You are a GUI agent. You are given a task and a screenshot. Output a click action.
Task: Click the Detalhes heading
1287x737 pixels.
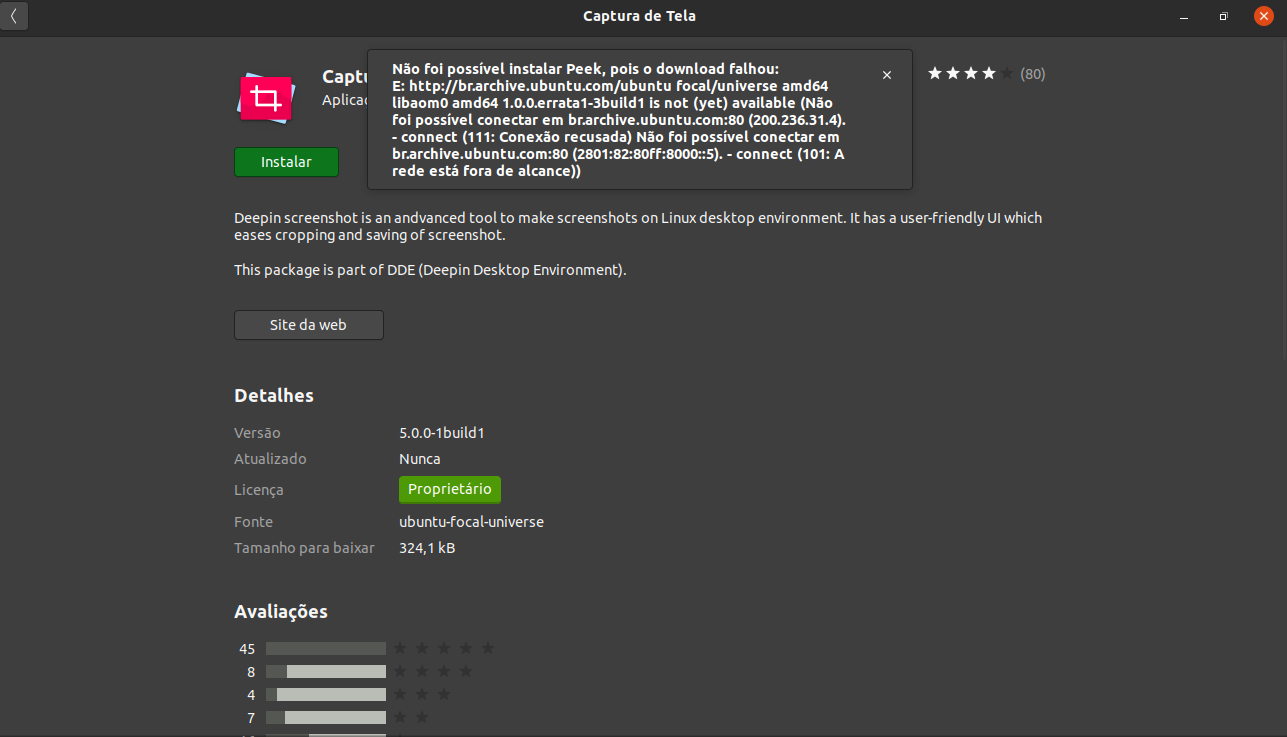(x=274, y=396)
